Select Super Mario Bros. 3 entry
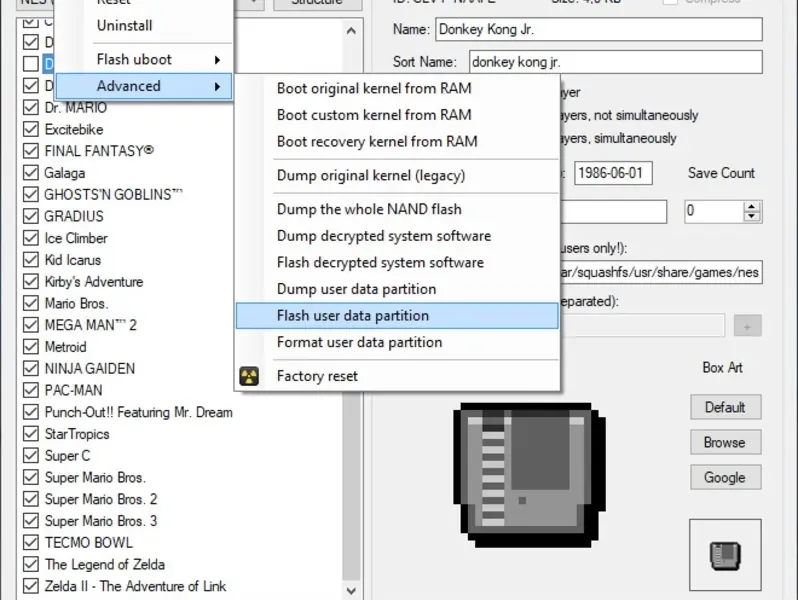The height and width of the screenshot is (600, 798). coord(101,521)
